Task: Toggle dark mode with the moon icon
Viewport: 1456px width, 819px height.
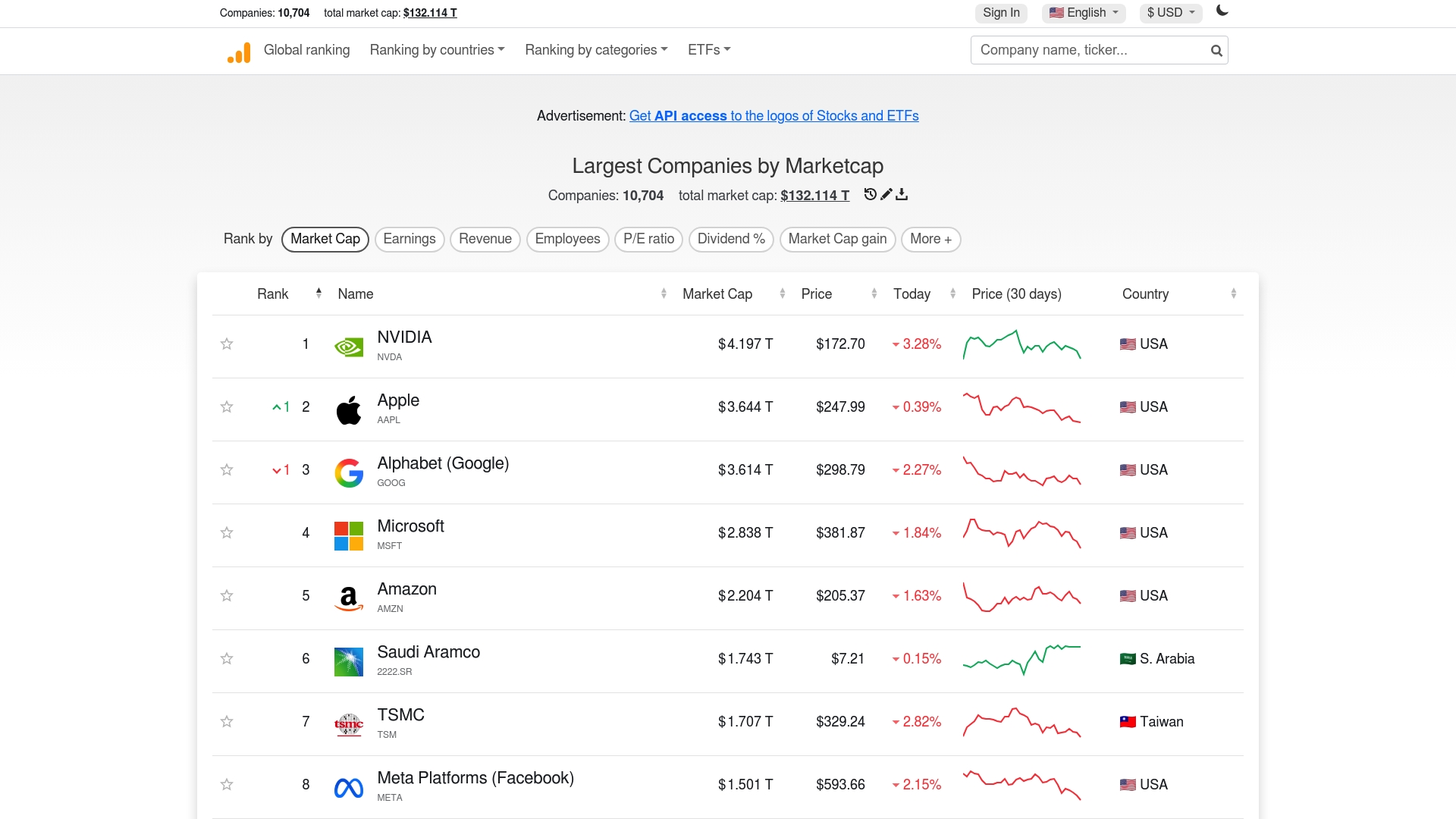Action: 1222,12
